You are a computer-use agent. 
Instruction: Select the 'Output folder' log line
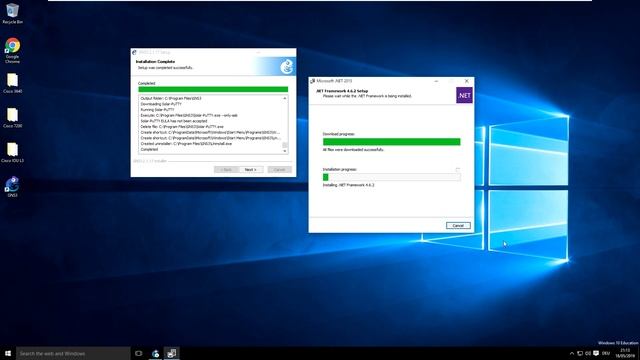point(171,98)
